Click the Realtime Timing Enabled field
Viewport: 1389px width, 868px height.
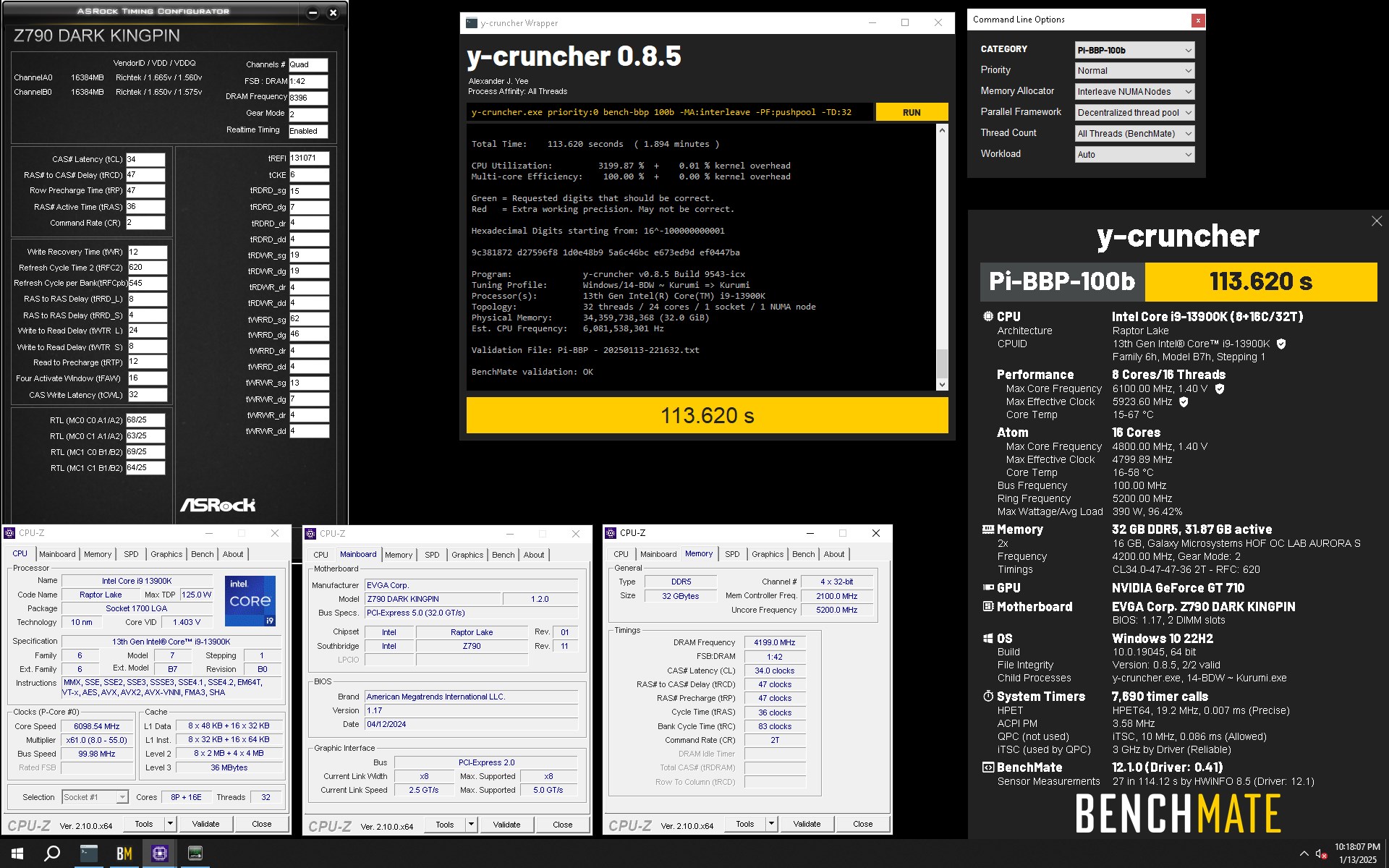[x=308, y=131]
